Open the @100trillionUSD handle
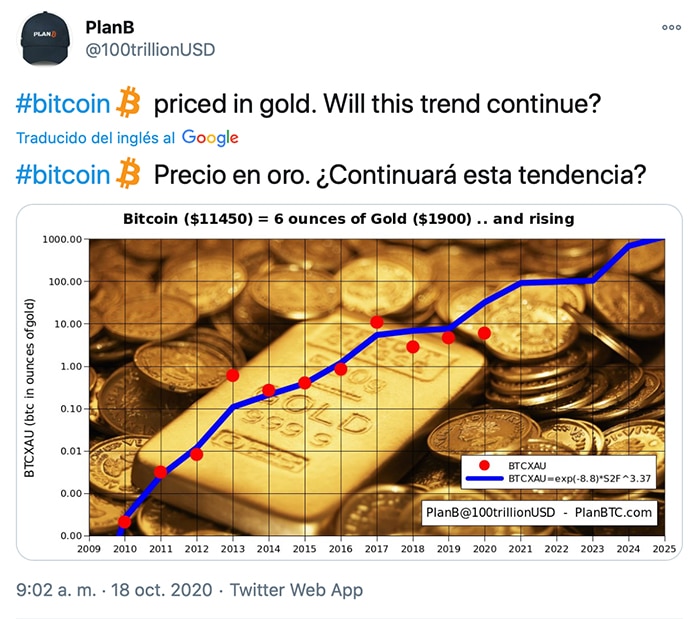This screenshot has width=700, height=619. coord(150,50)
